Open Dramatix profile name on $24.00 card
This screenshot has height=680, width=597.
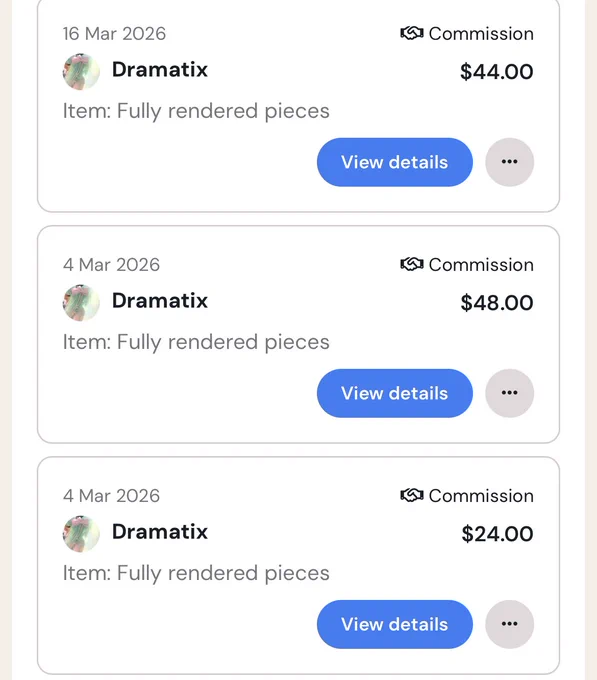[x=160, y=532]
